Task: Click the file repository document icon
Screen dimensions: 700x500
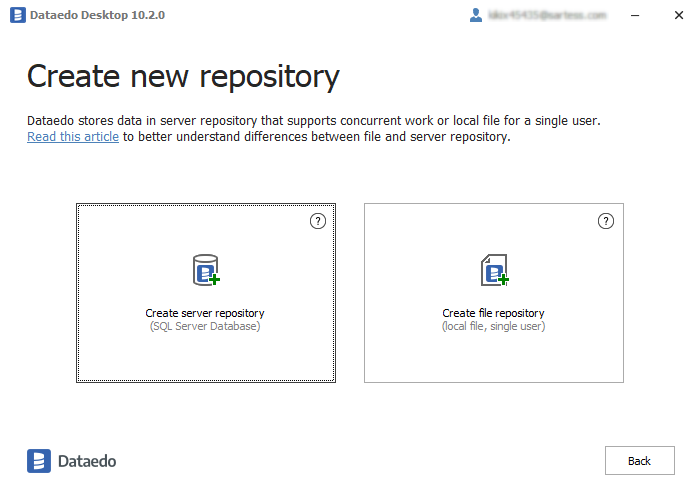Action: click(494, 270)
